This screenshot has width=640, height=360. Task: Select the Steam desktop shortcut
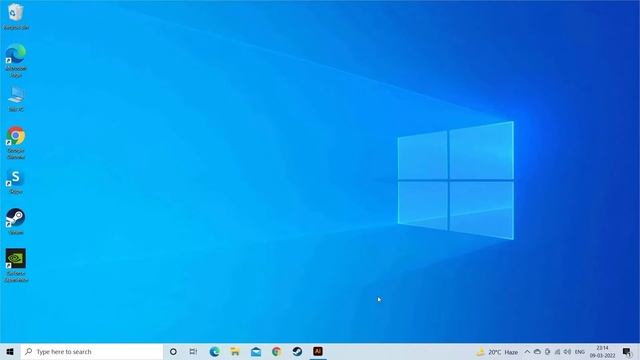coord(16,222)
